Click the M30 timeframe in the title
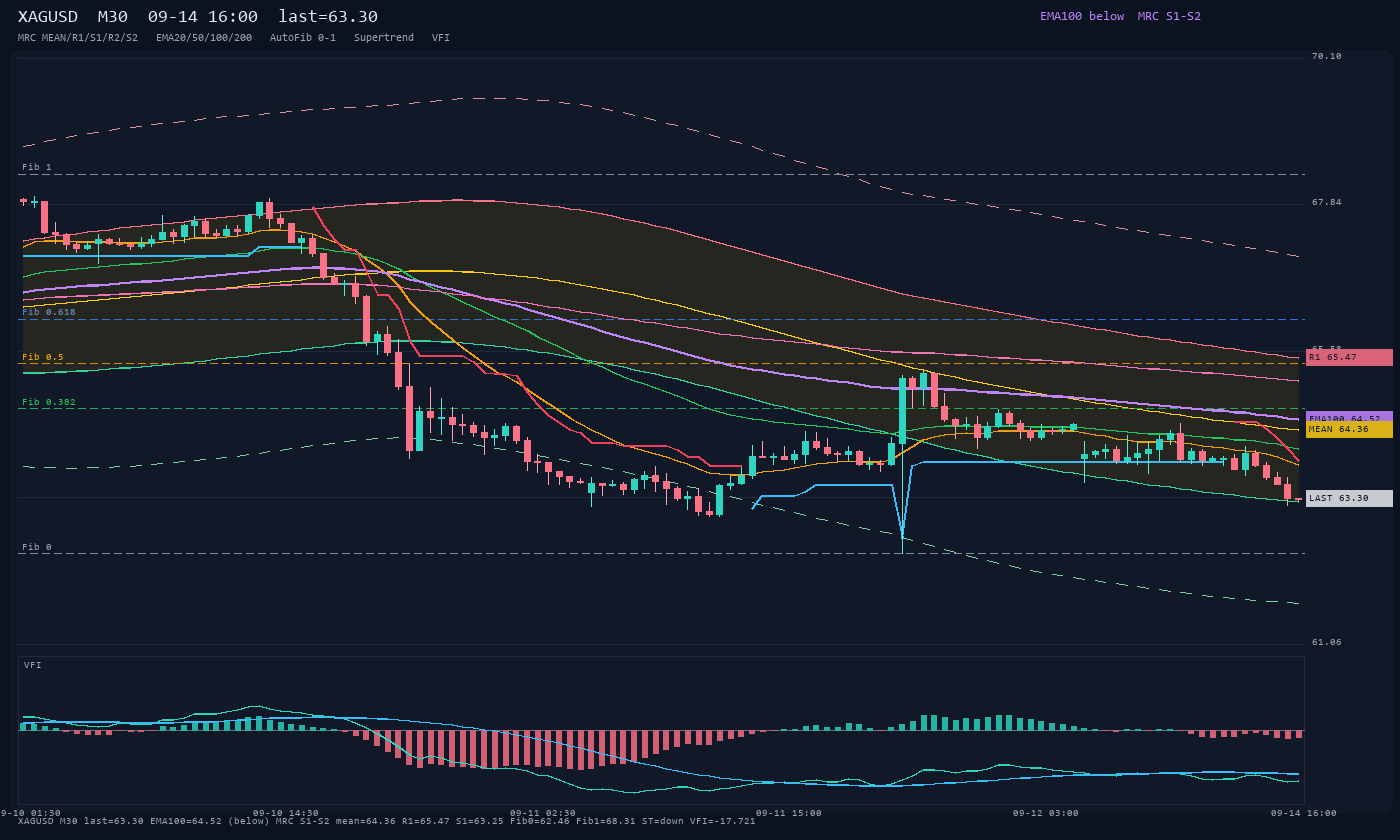 click(x=112, y=16)
